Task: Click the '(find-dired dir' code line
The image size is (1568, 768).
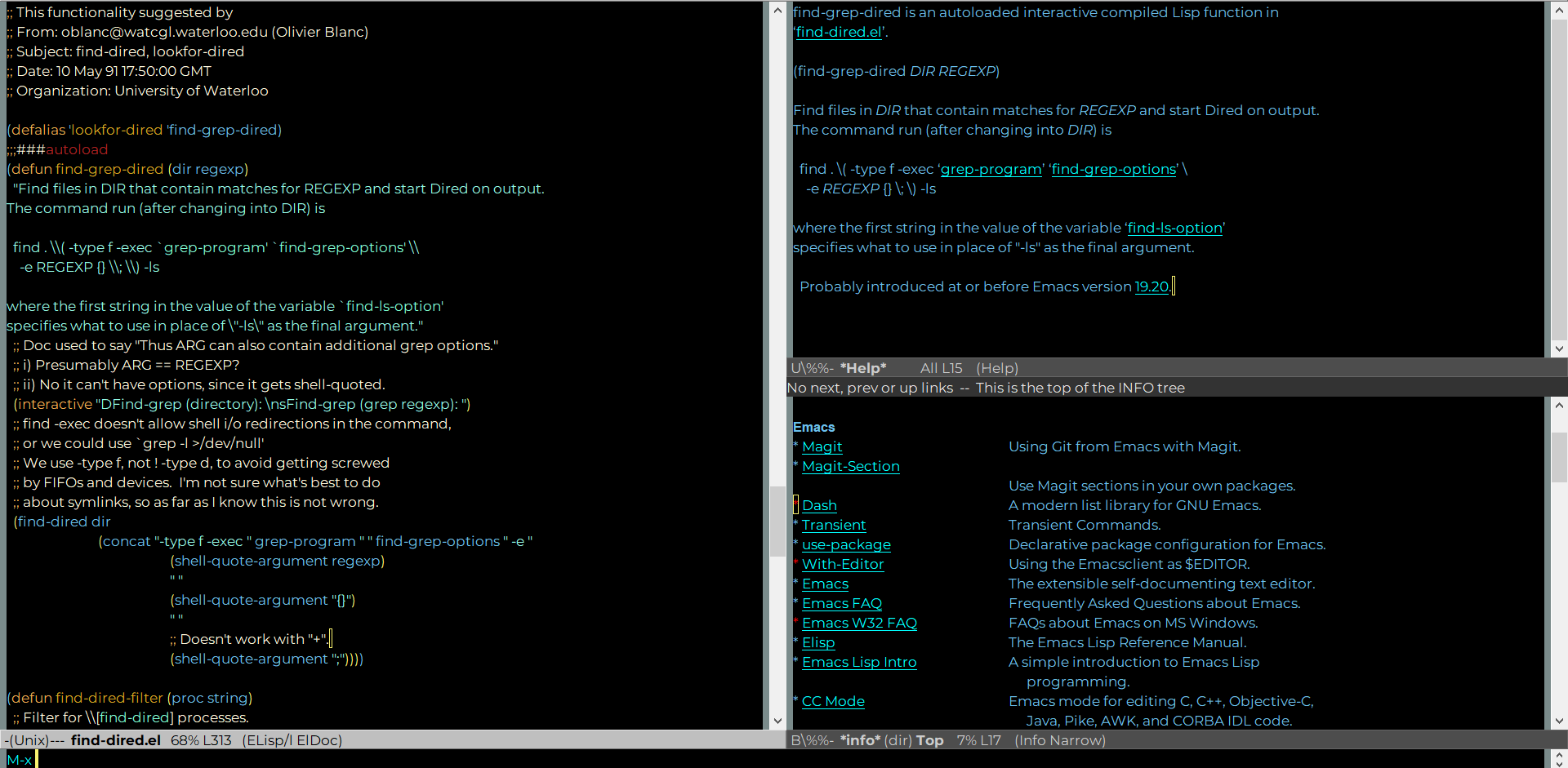Action: [x=62, y=522]
